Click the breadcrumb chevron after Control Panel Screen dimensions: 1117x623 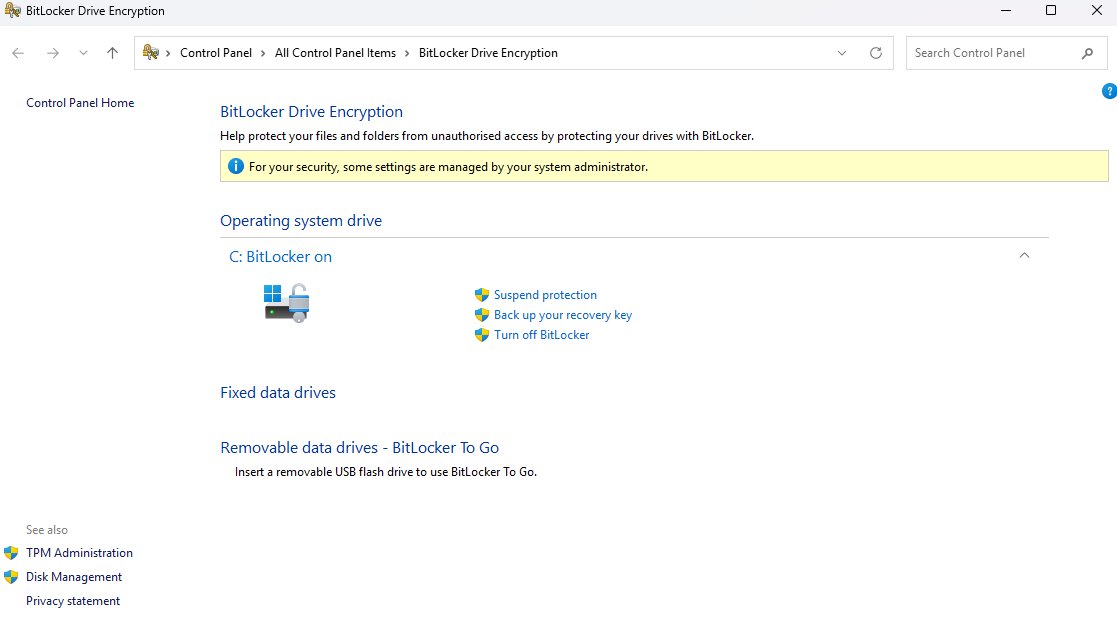tap(263, 53)
